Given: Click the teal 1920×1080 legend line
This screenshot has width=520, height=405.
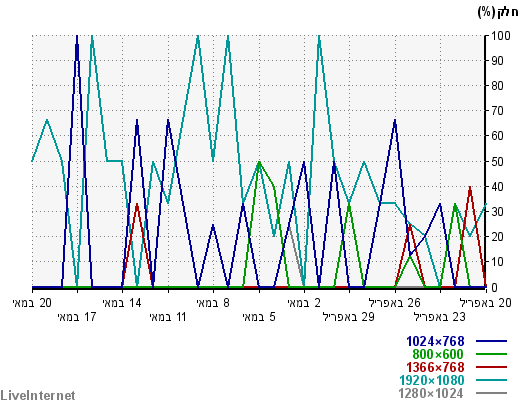Looking at the screenshot, I should (491, 380).
